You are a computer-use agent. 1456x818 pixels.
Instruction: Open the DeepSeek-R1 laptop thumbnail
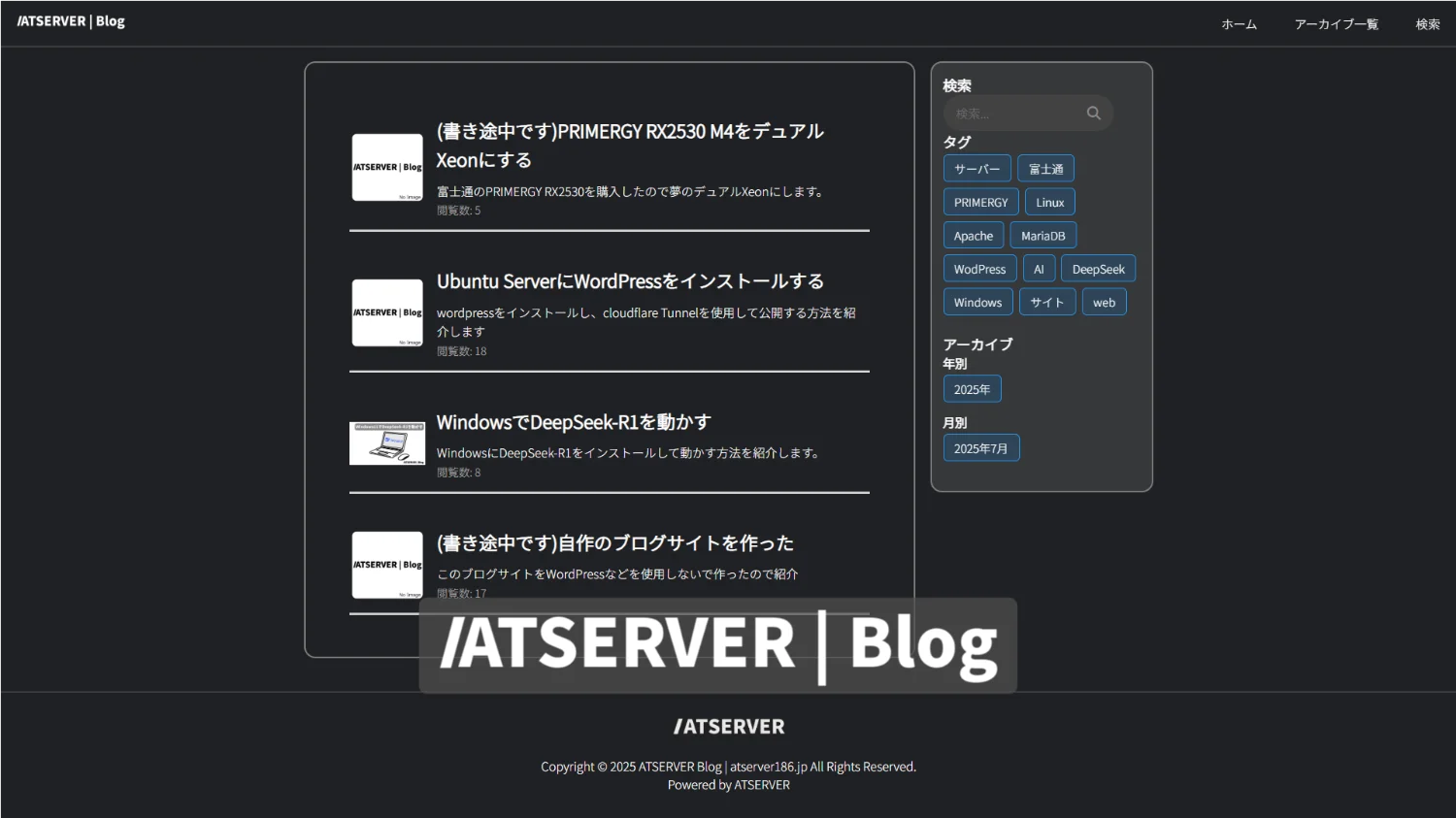[x=387, y=443]
